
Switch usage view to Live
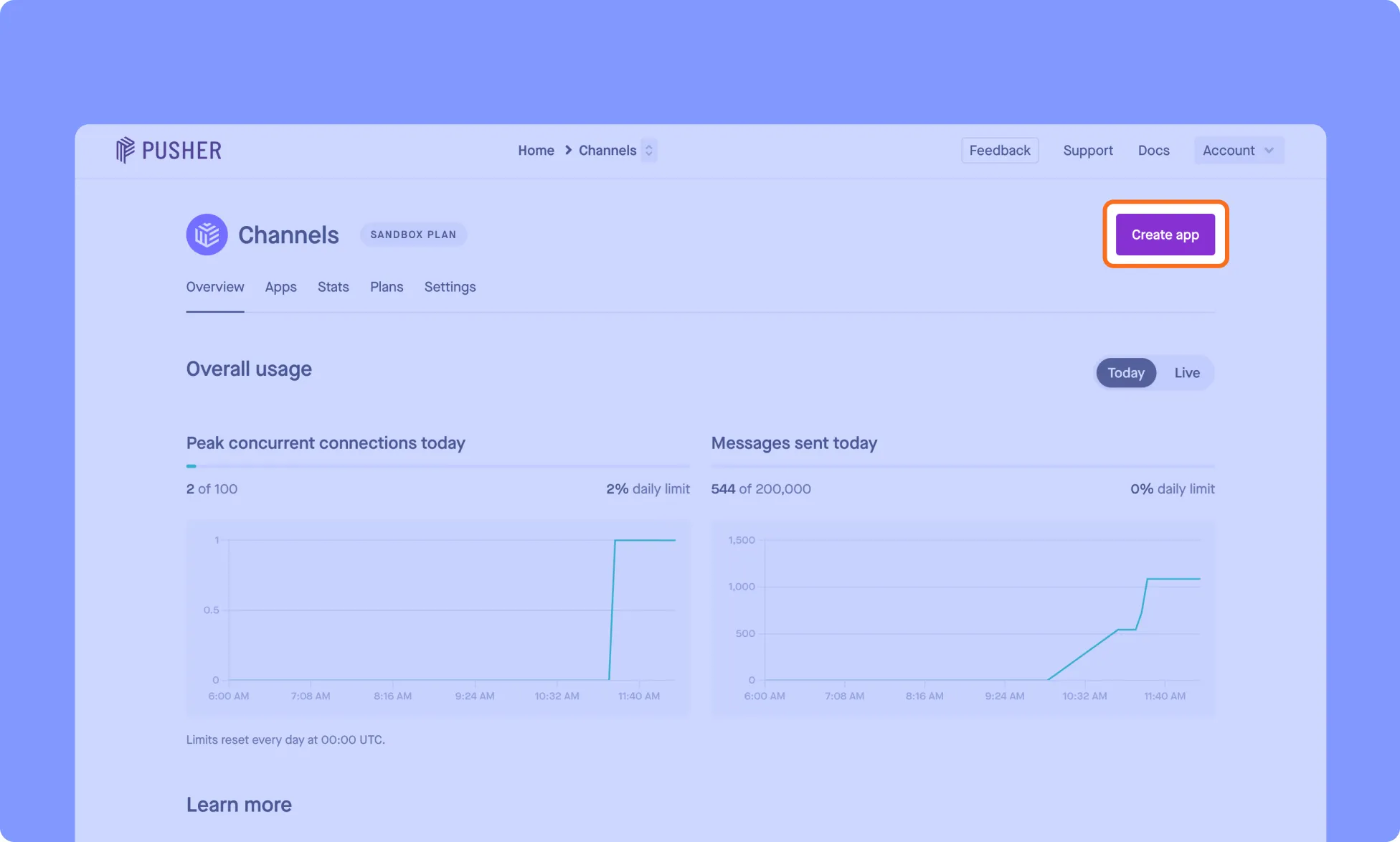click(x=1187, y=373)
